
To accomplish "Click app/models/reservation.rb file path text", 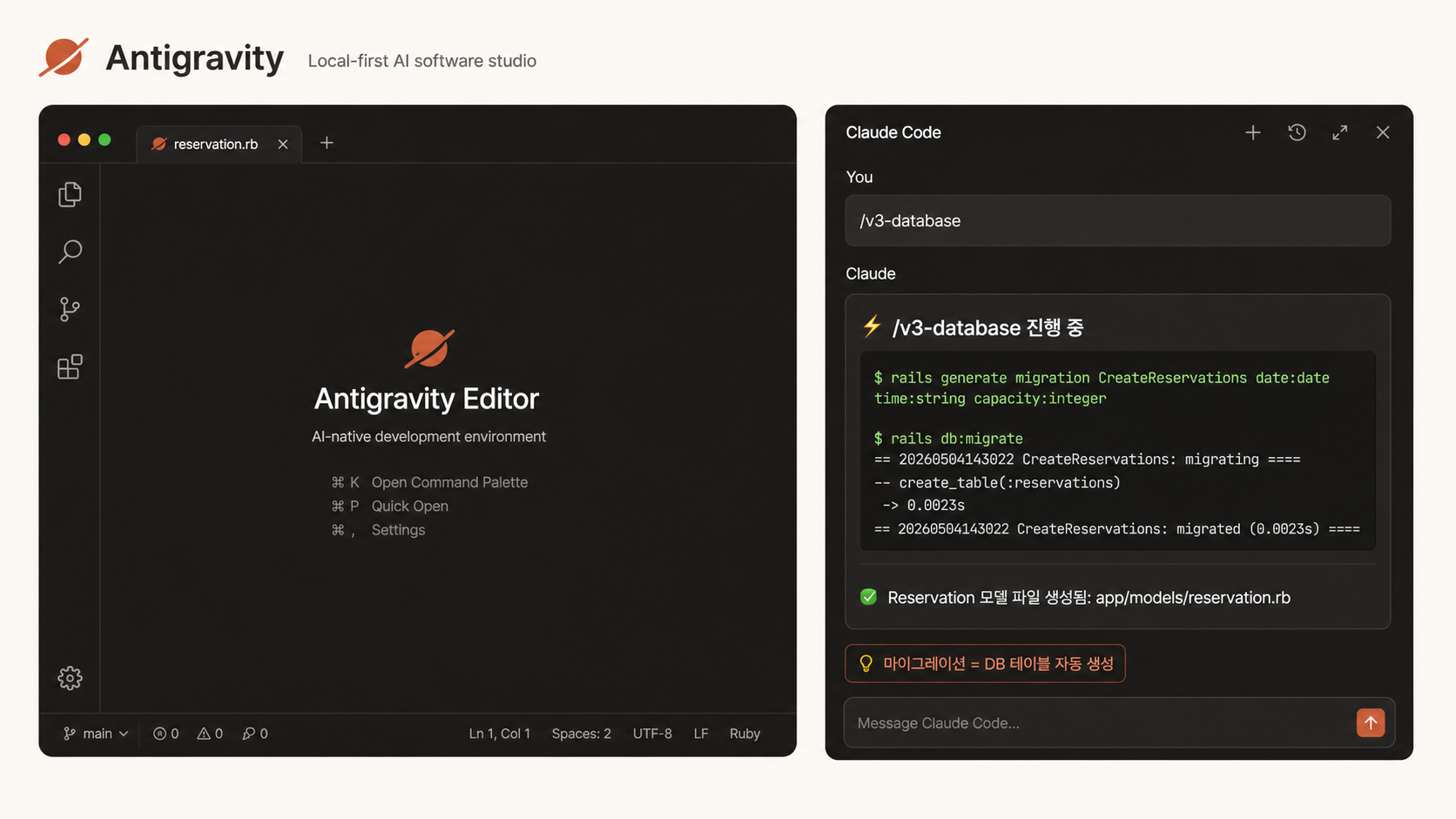I will tap(1193, 597).
